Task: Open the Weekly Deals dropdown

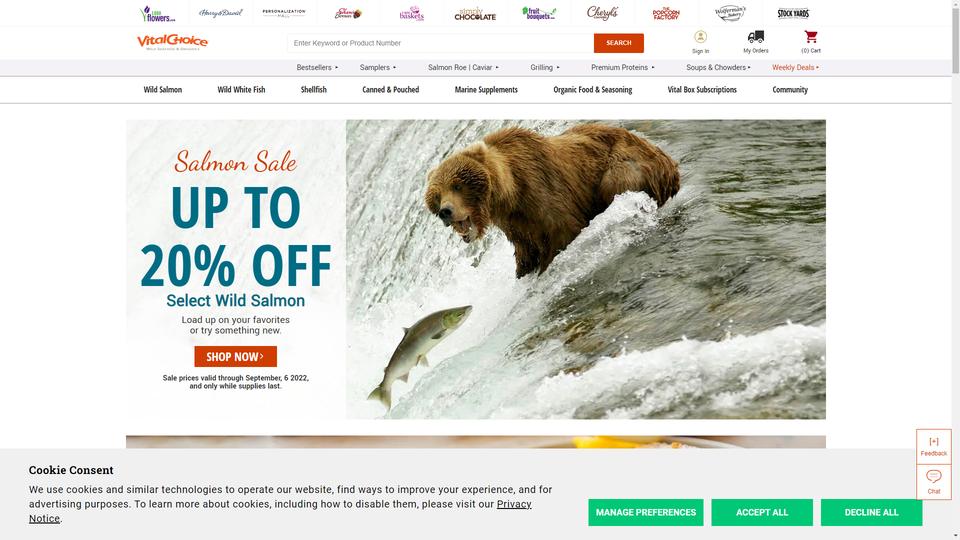Action: 795,67
